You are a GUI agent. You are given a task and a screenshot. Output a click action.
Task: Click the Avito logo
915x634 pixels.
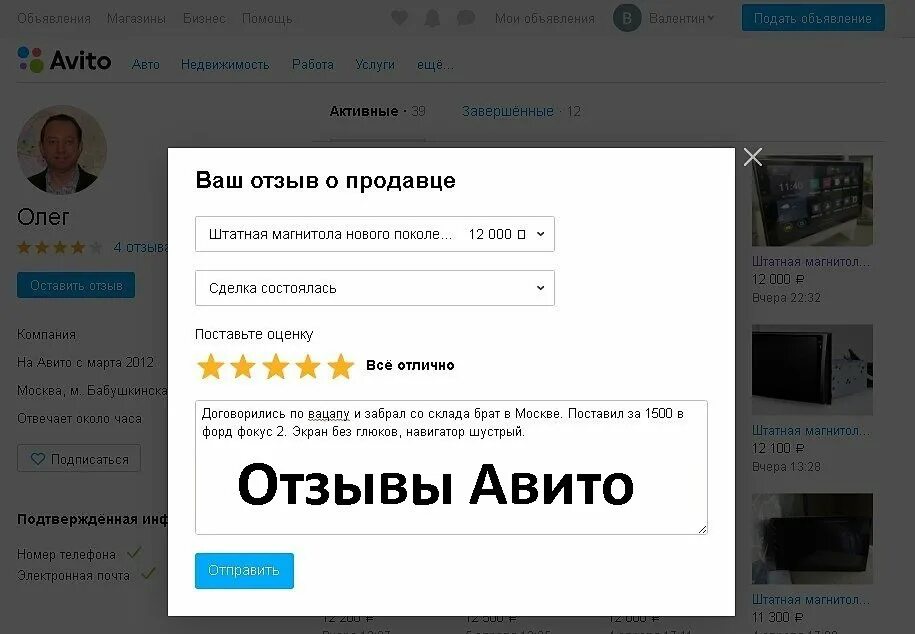(64, 60)
